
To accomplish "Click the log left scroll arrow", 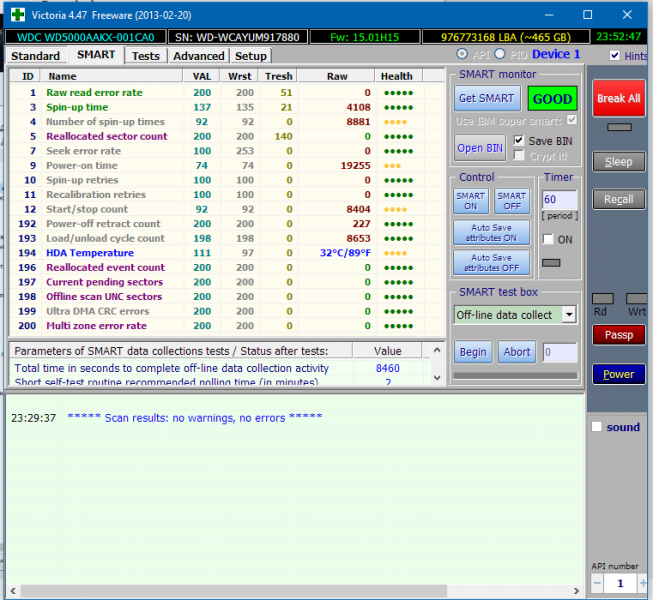I will click(13, 590).
